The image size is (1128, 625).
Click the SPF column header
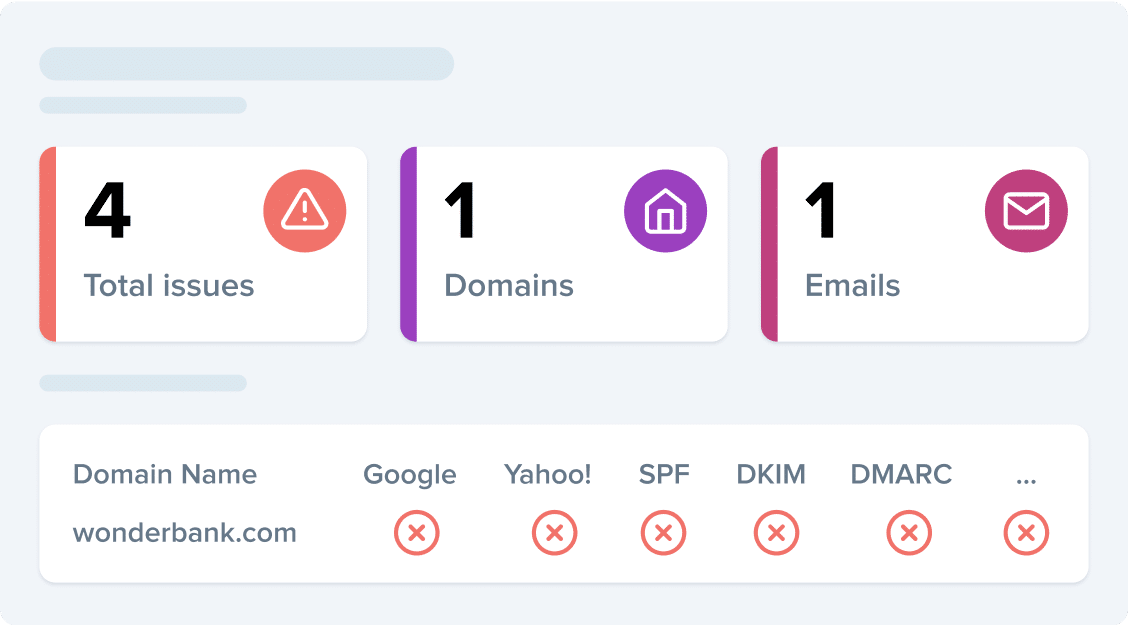(664, 475)
